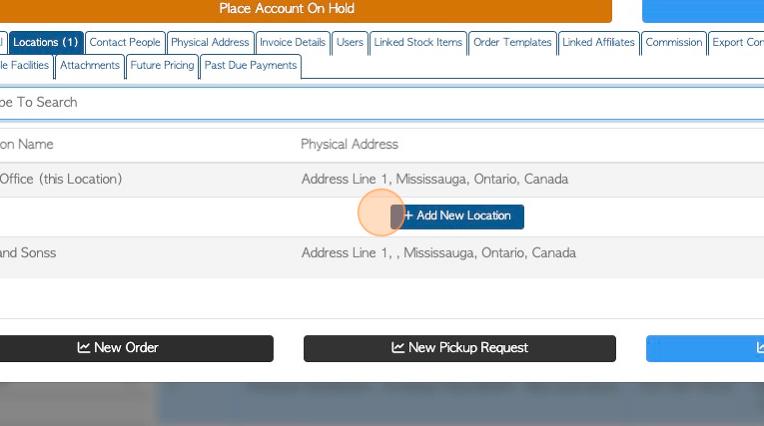Image resolution: width=764 pixels, height=426 pixels.
Task: Select the Locations (1) tab
Action: (45, 42)
